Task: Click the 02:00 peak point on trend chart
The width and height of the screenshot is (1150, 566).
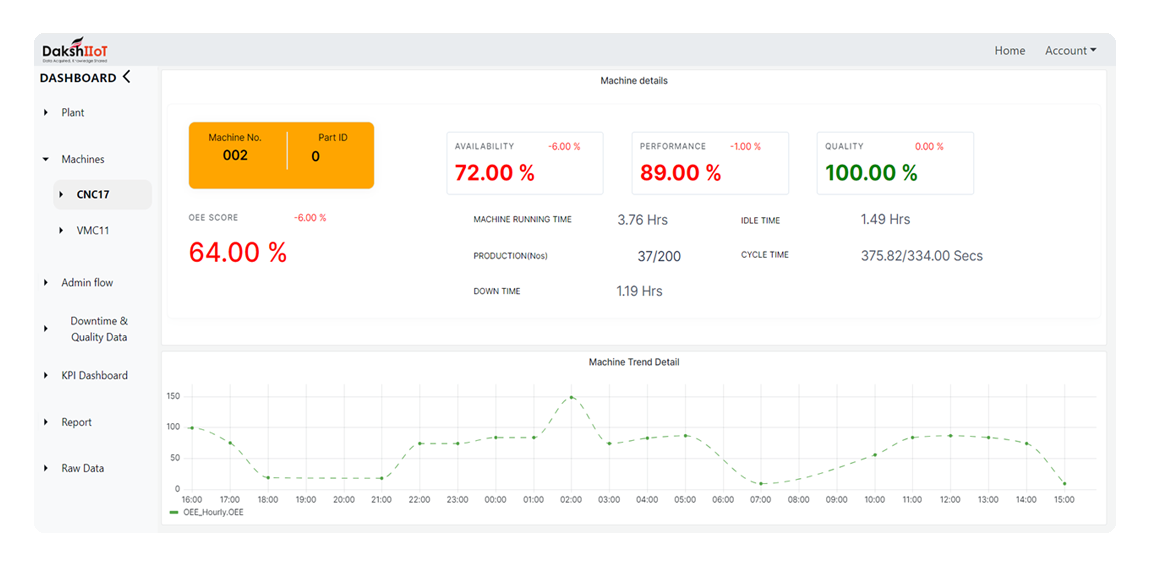Action: coord(571,397)
